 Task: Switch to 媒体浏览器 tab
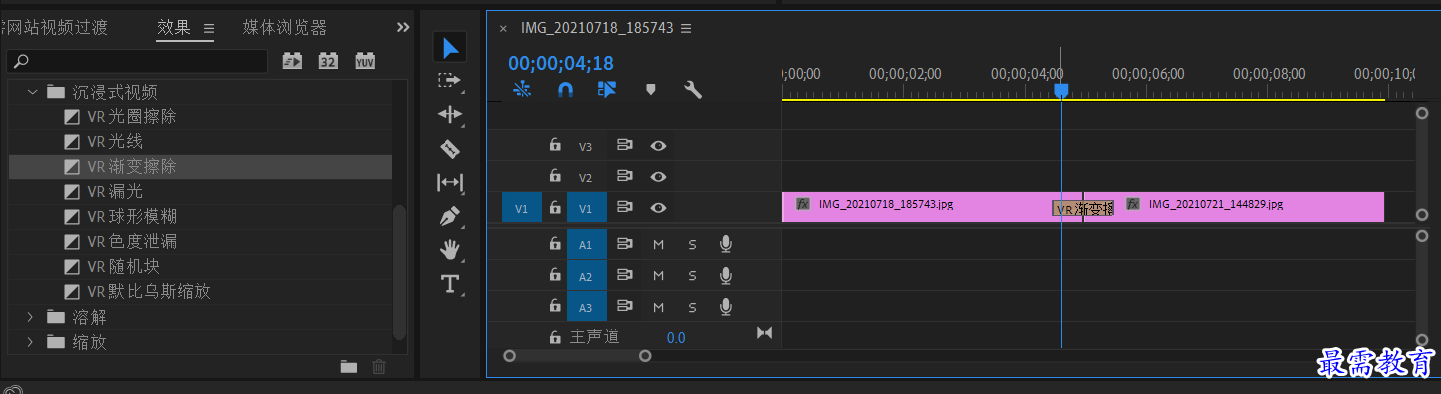point(285,28)
